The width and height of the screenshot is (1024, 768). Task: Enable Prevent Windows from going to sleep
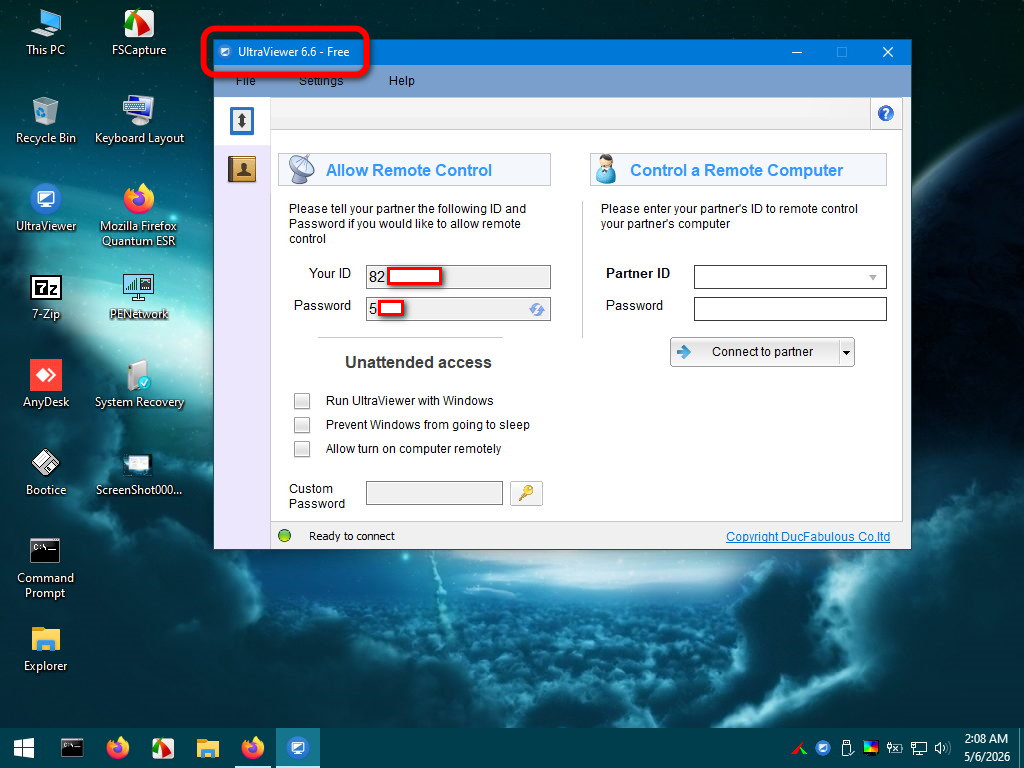[x=302, y=424]
